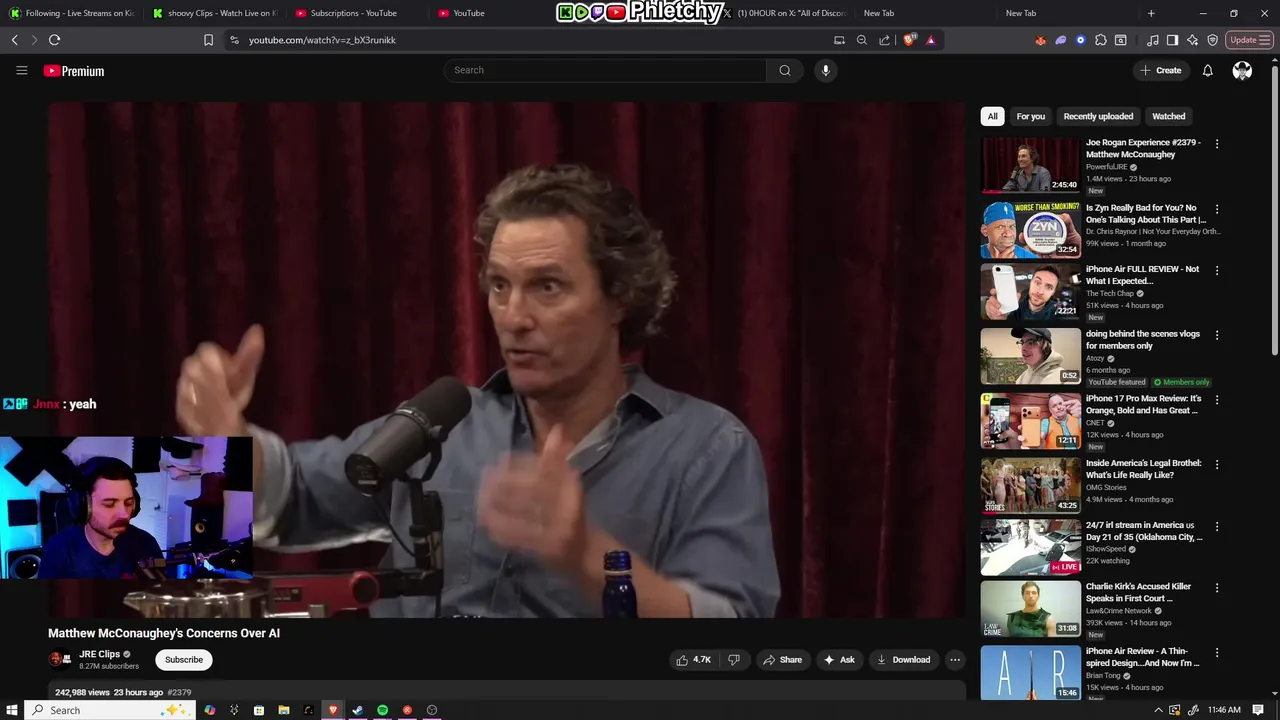
Task: Click the browser address bar URL
Action: pos(322,40)
